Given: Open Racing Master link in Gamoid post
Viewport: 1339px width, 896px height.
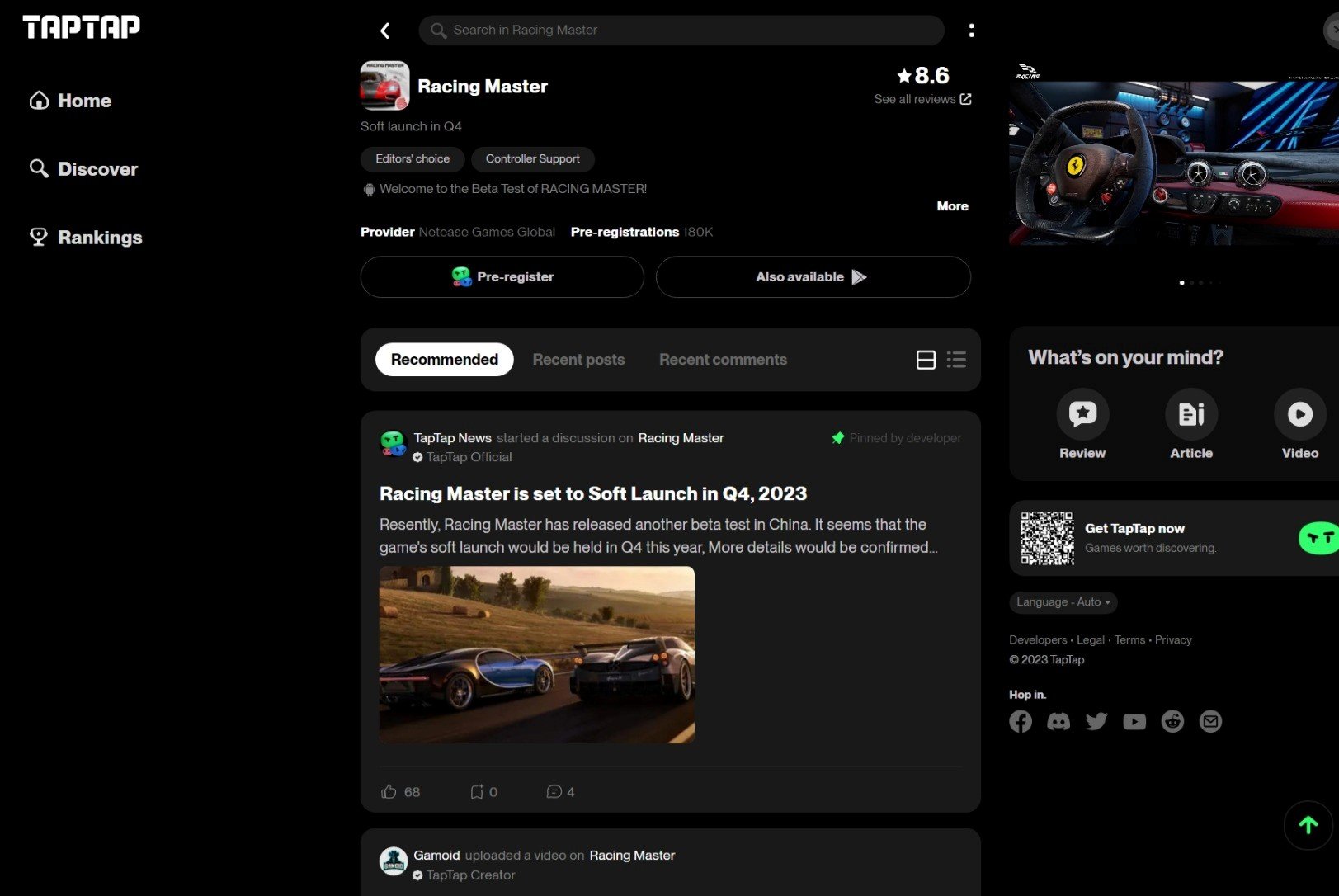Looking at the screenshot, I should 632,856.
